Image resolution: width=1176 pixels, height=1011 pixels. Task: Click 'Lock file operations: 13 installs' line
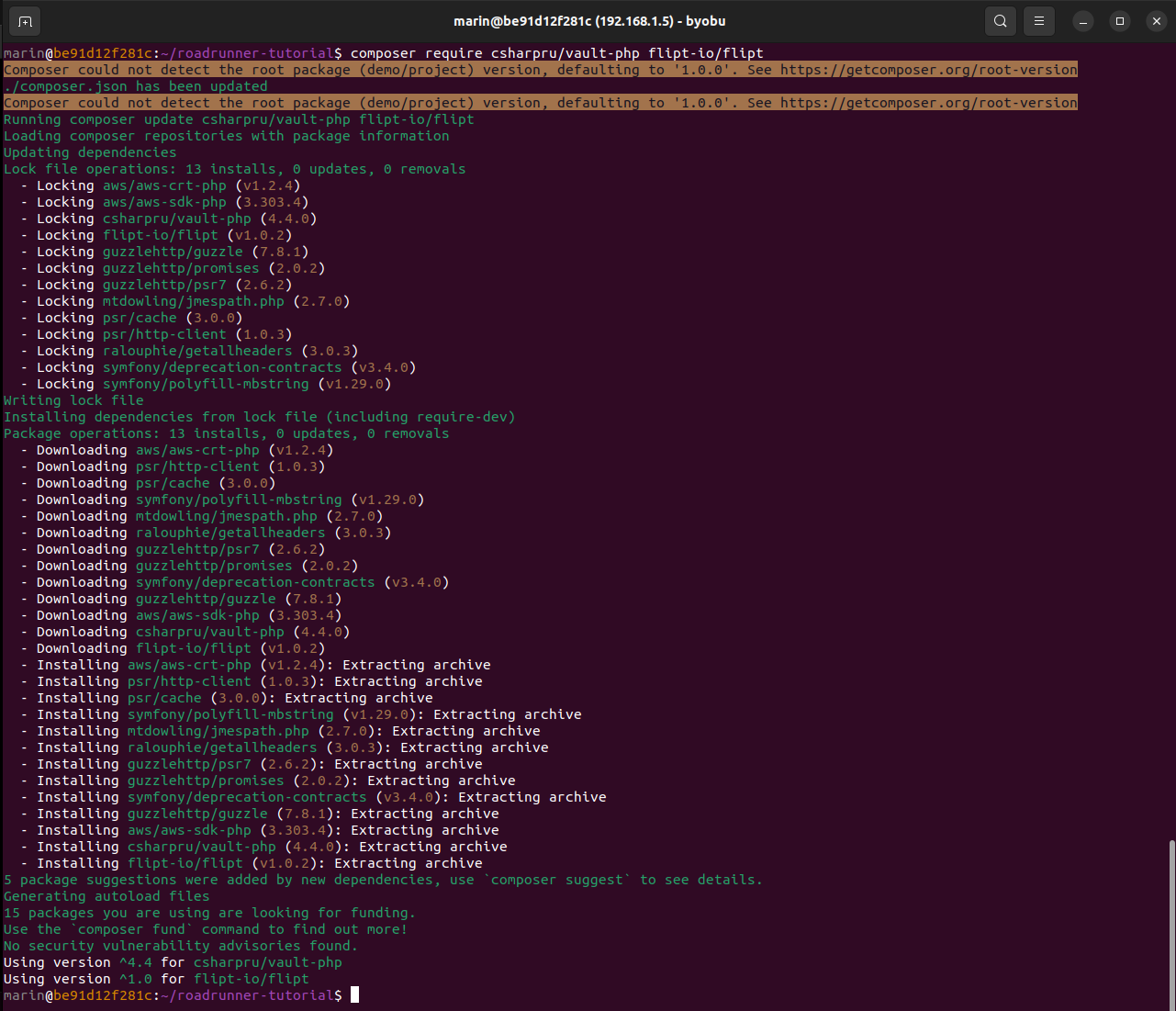point(235,169)
